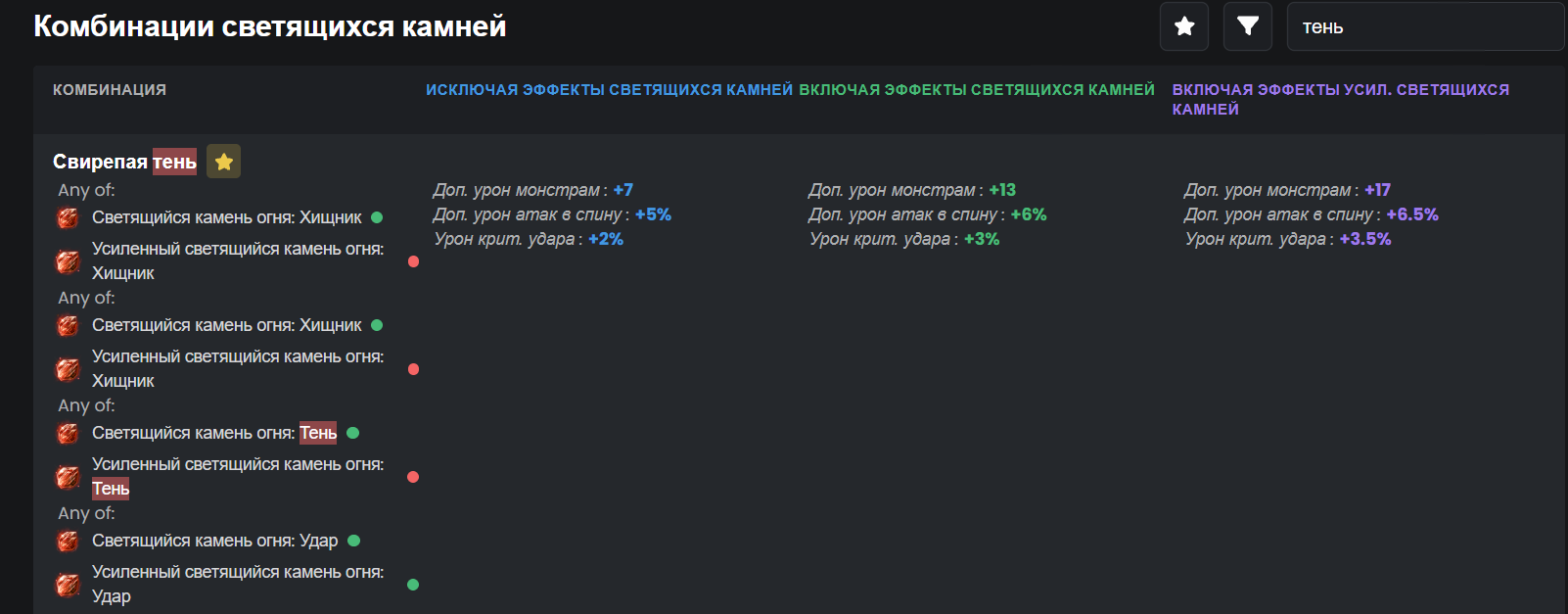Click icon of Светящийся камень огня: Удар
1568x614 pixels.
[68, 541]
